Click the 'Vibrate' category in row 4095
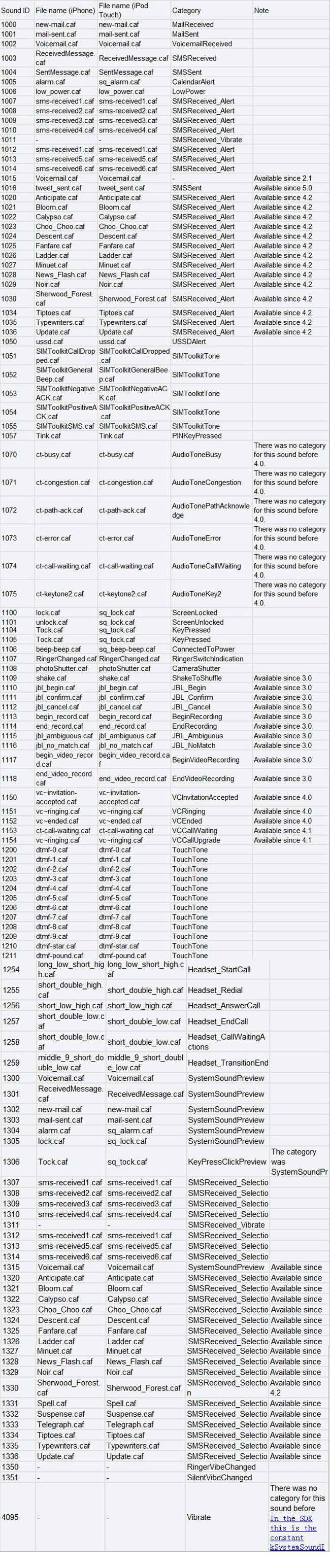The height and width of the screenshot is (1568, 330). pyautogui.click(x=199, y=1517)
